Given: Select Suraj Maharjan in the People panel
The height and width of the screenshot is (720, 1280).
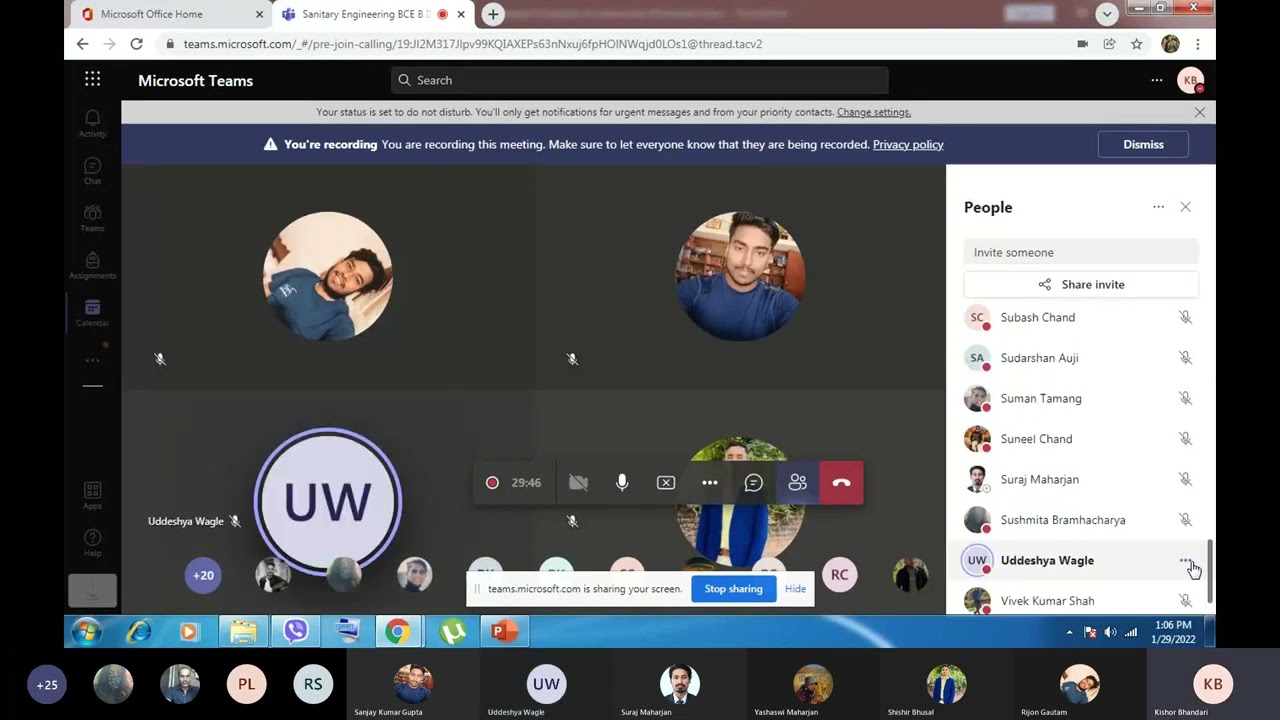Looking at the screenshot, I should pyautogui.click(x=1078, y=480).
